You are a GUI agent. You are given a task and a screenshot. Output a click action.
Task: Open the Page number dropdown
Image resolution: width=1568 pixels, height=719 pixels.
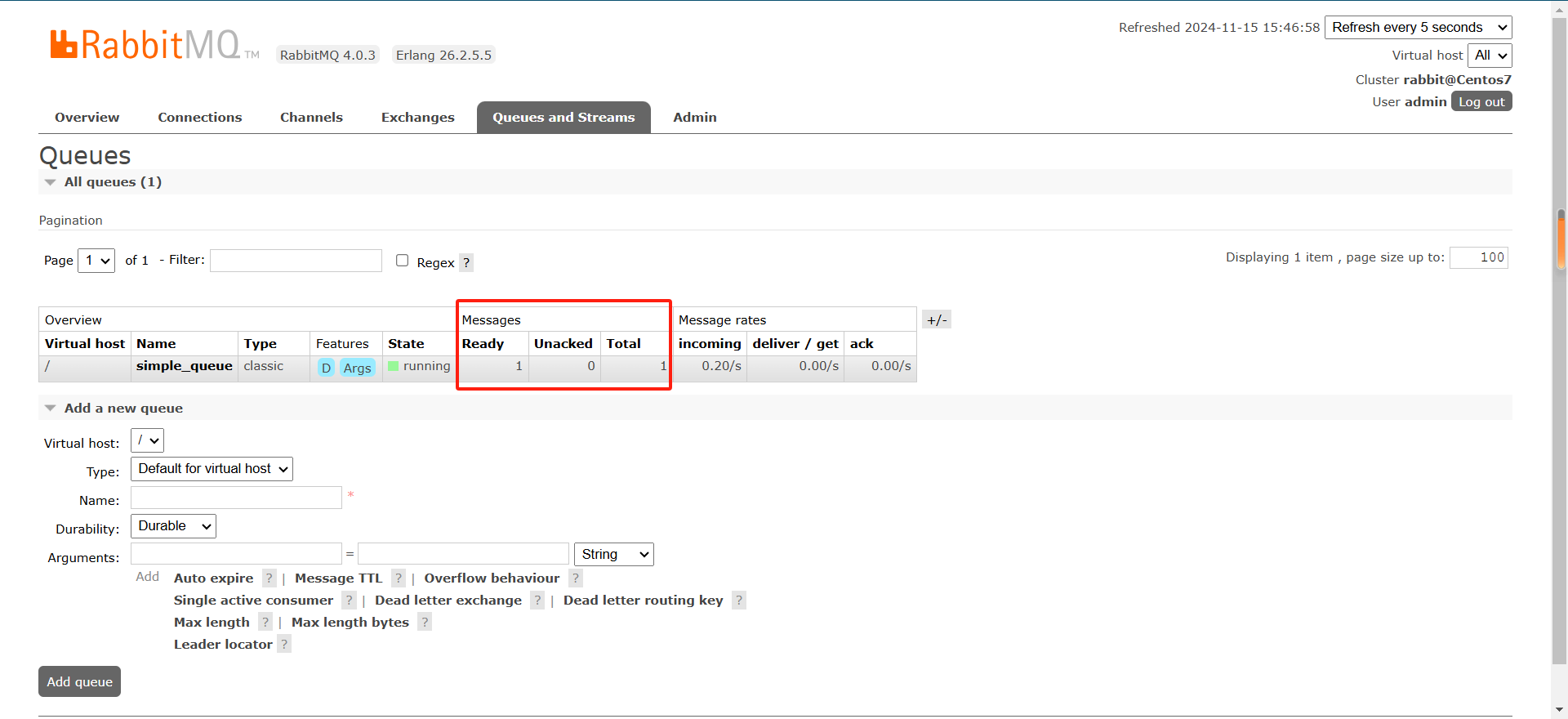point(96,261)
